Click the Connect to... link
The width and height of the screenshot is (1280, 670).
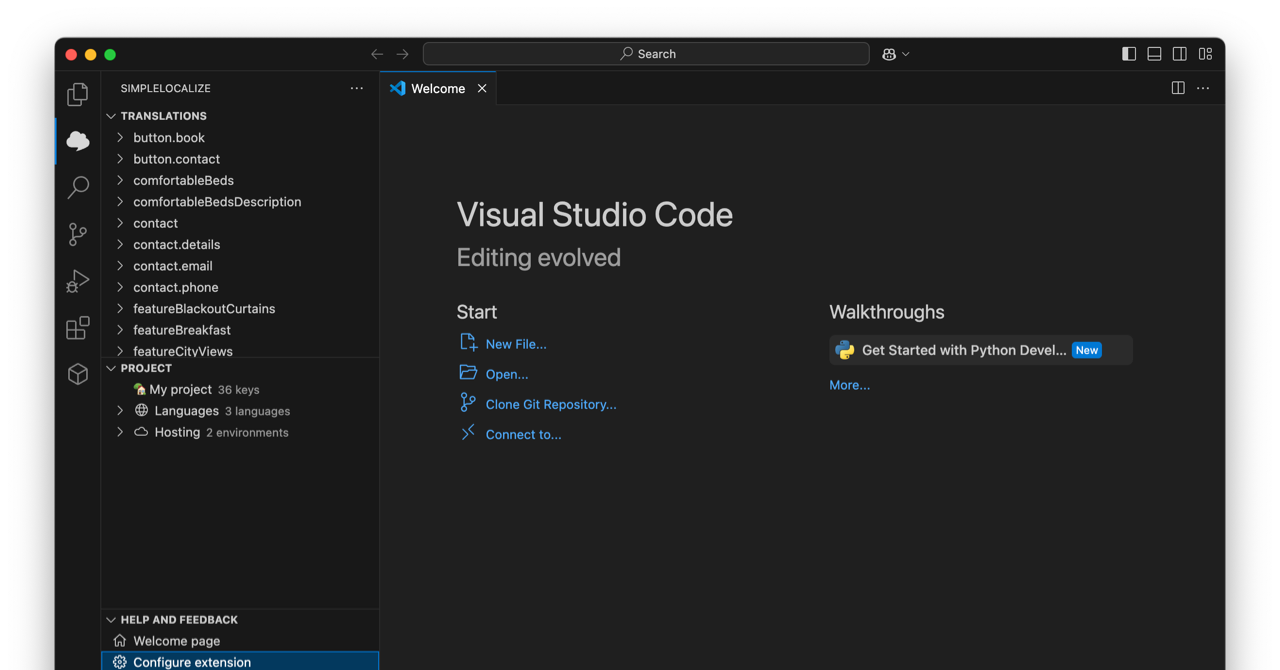[x=523, y=434]
